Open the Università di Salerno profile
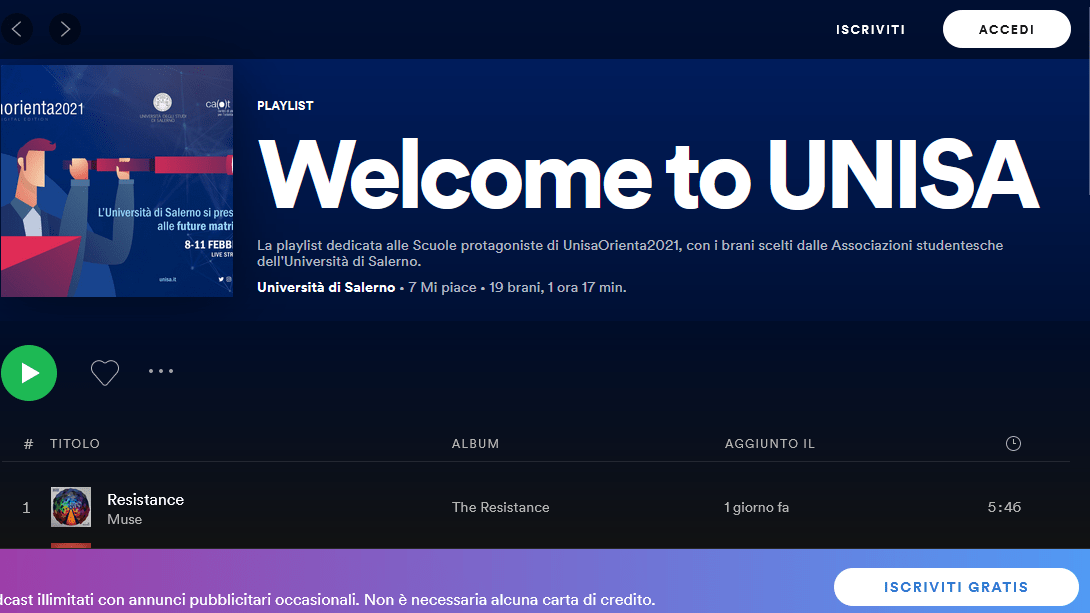The width and height of the screenshot is (1090, 613). click(x=326, y=288)
